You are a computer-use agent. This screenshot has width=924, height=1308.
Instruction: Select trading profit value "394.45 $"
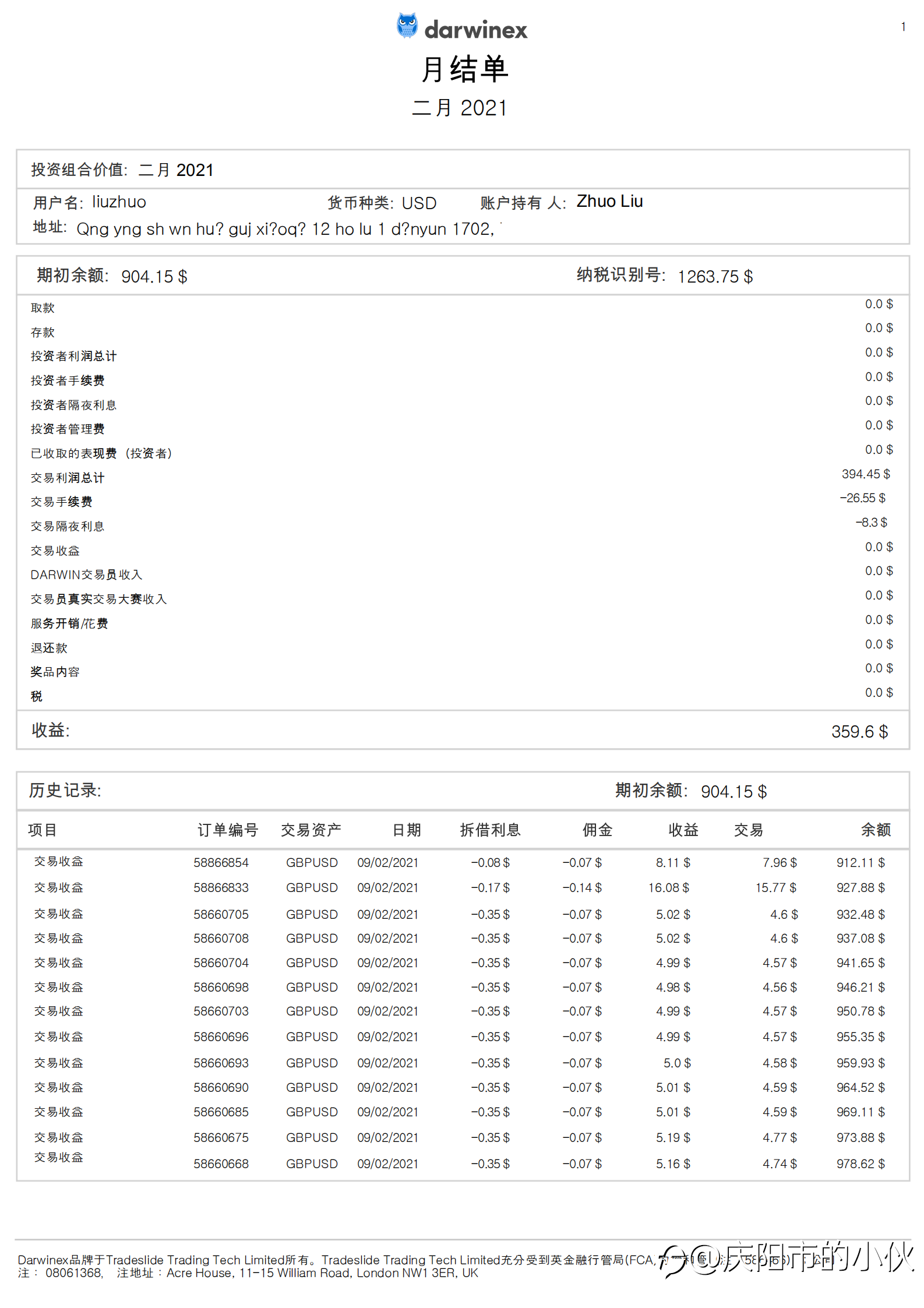pos(866,474)
